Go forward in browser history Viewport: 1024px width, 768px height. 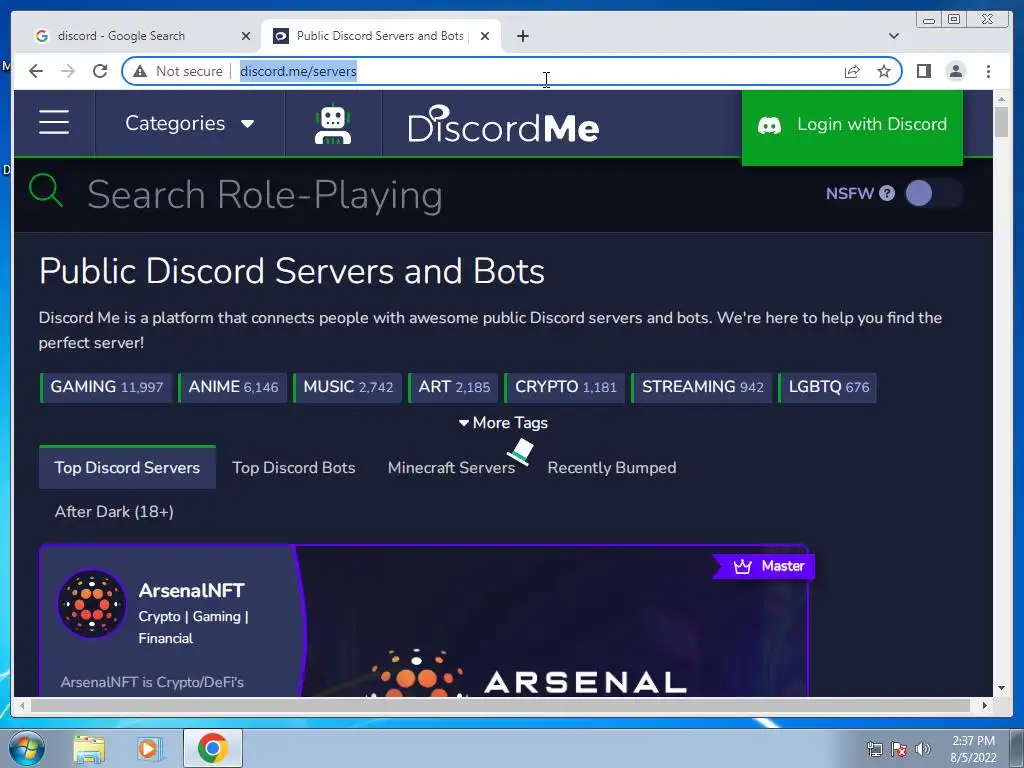click(x=68, y=71)
